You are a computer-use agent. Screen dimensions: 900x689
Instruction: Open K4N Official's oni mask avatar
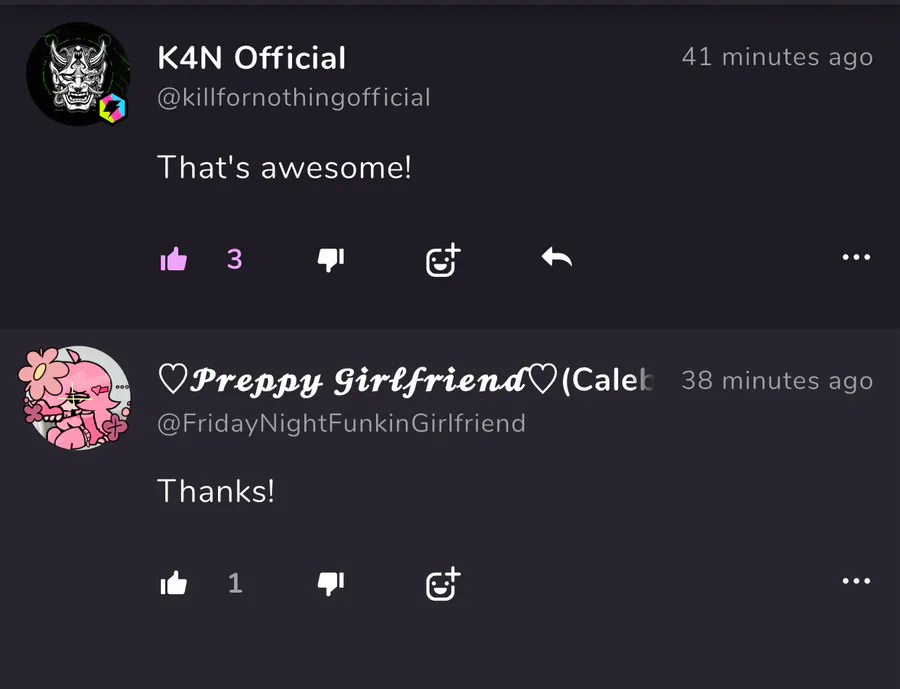click(78, 74)
